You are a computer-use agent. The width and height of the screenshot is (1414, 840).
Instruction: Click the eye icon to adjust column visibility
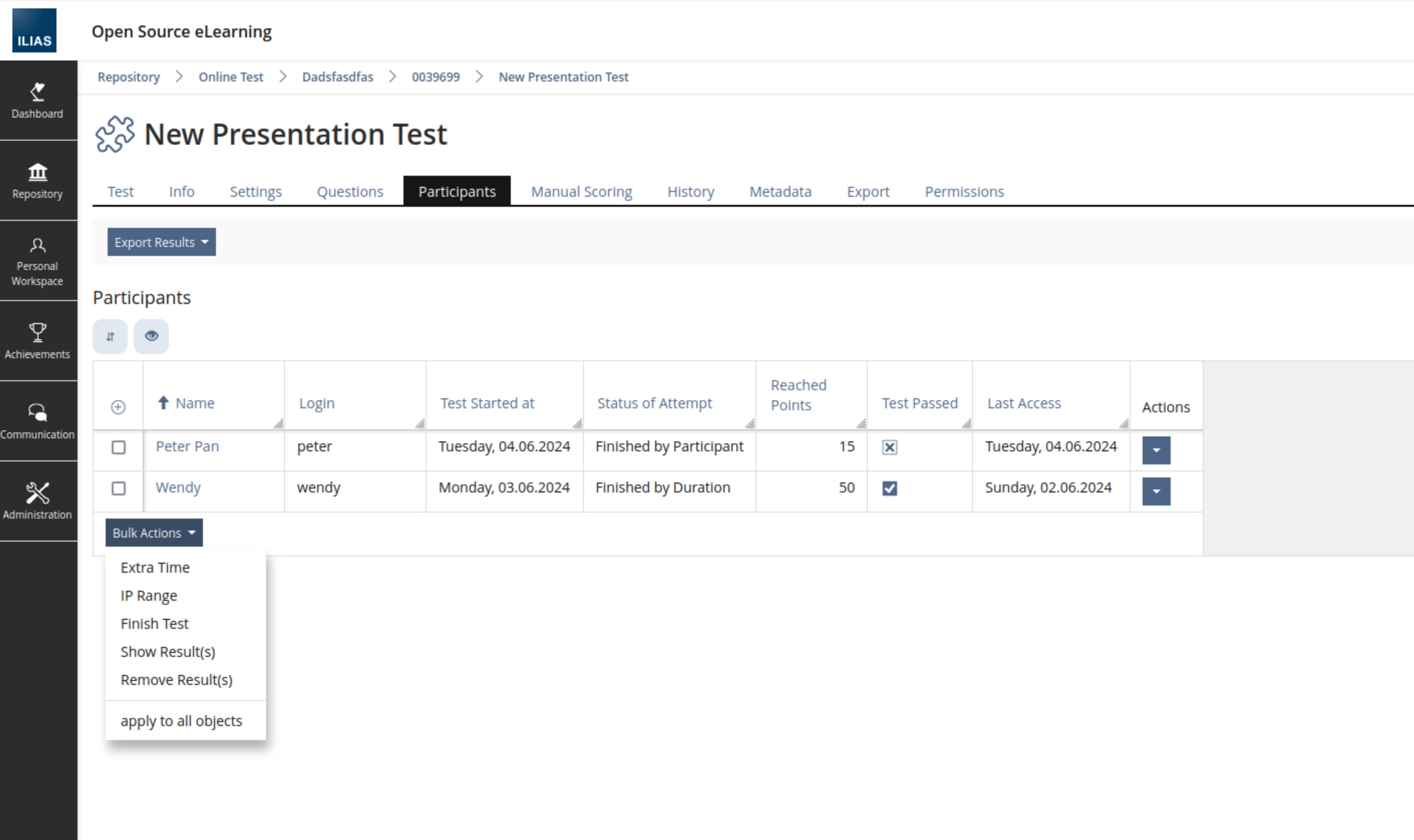[151, 336]
